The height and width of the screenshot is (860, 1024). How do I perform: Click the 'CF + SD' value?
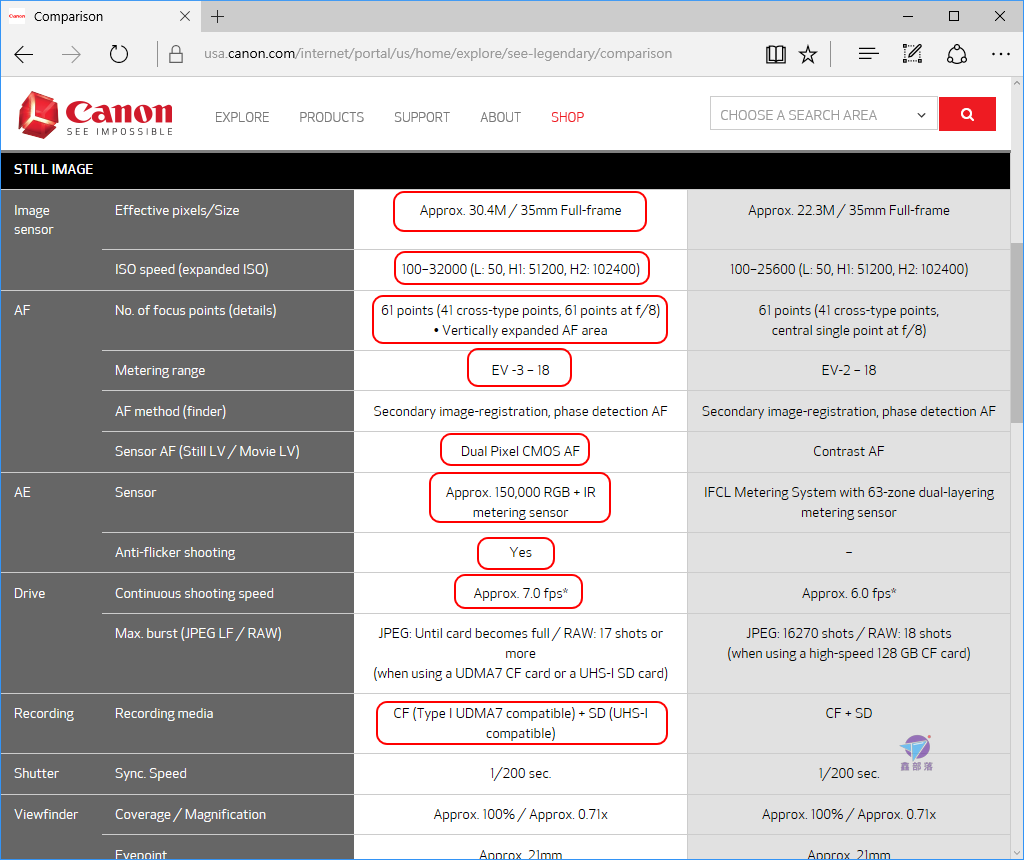849,713
